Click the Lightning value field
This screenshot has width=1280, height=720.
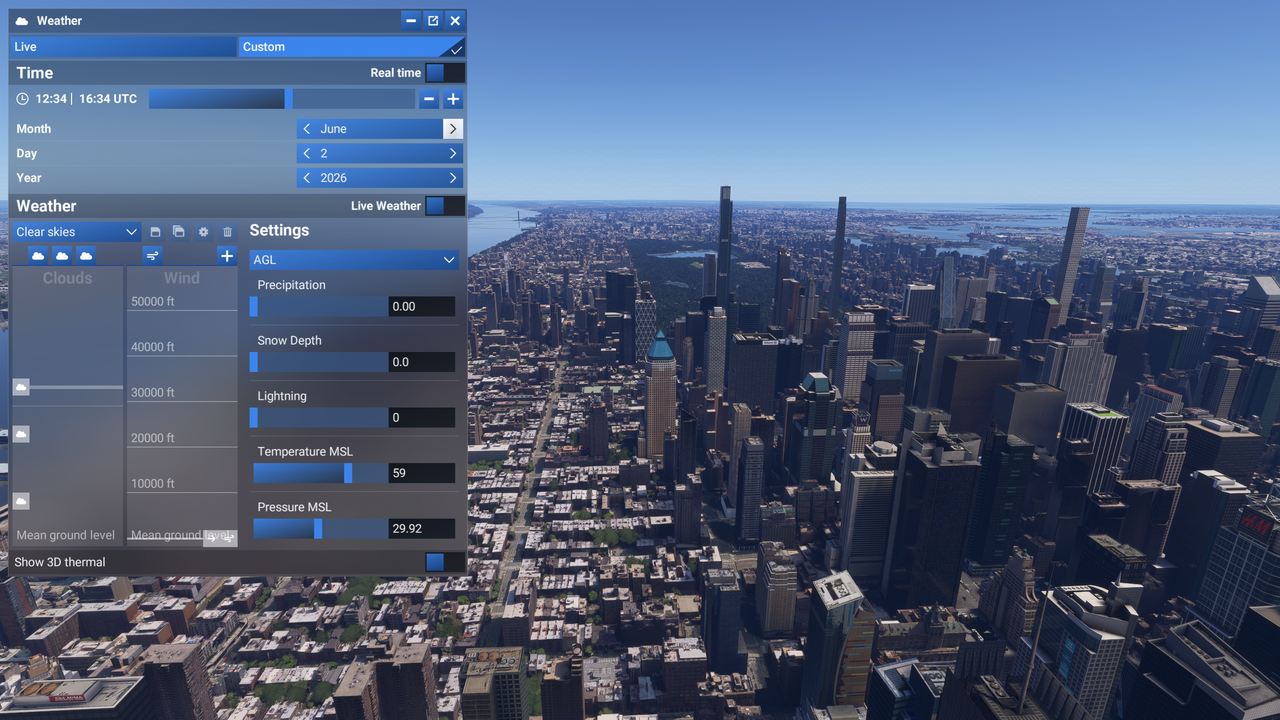click(422, 418)
